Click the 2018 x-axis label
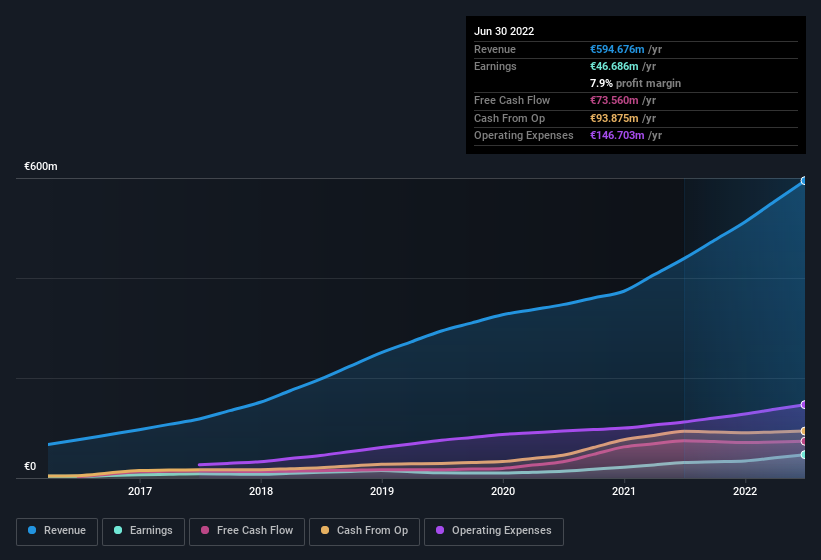The image size is (821, 560). [261, 491]
